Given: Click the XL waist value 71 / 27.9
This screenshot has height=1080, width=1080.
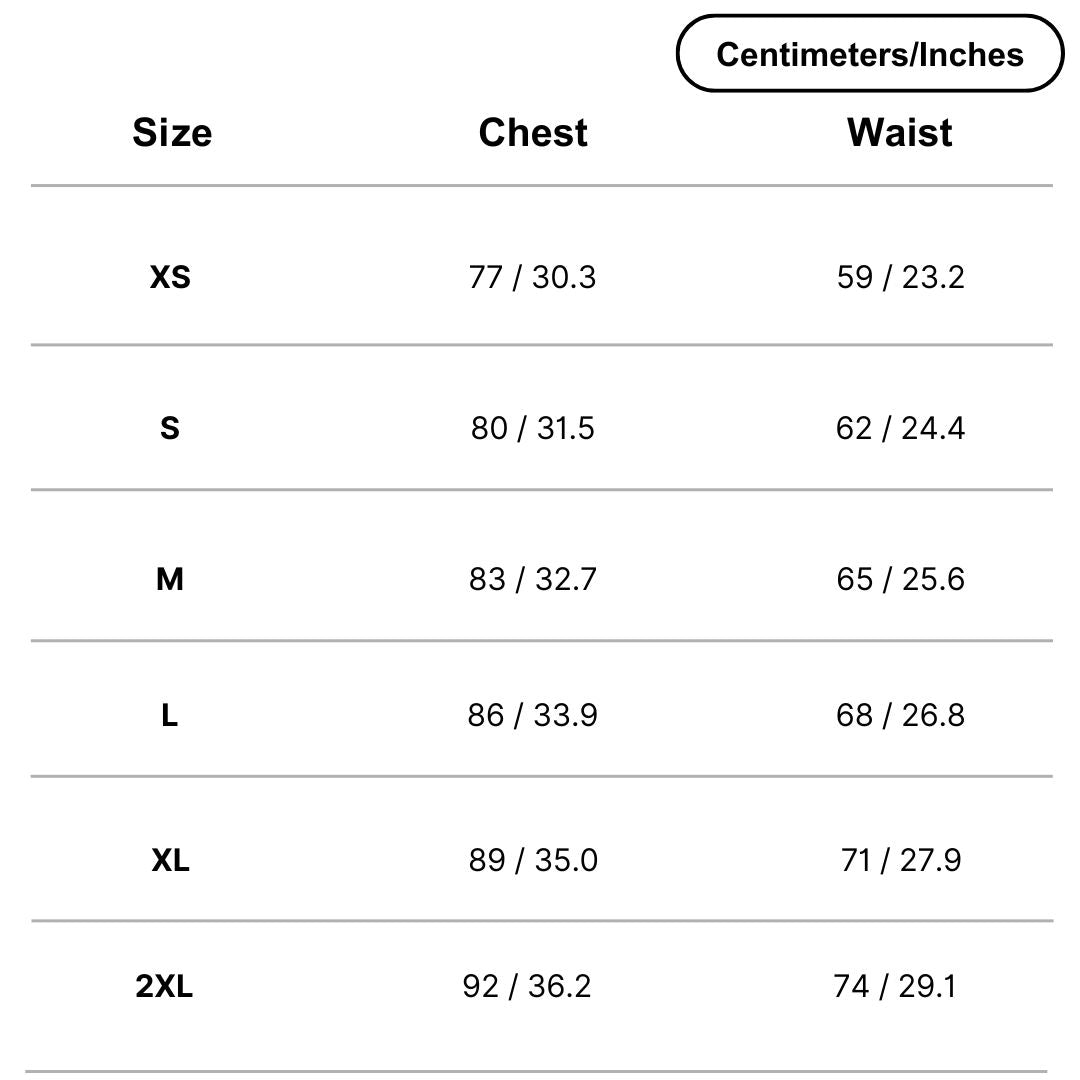Looking at the screenshot, I should point(901,860).
